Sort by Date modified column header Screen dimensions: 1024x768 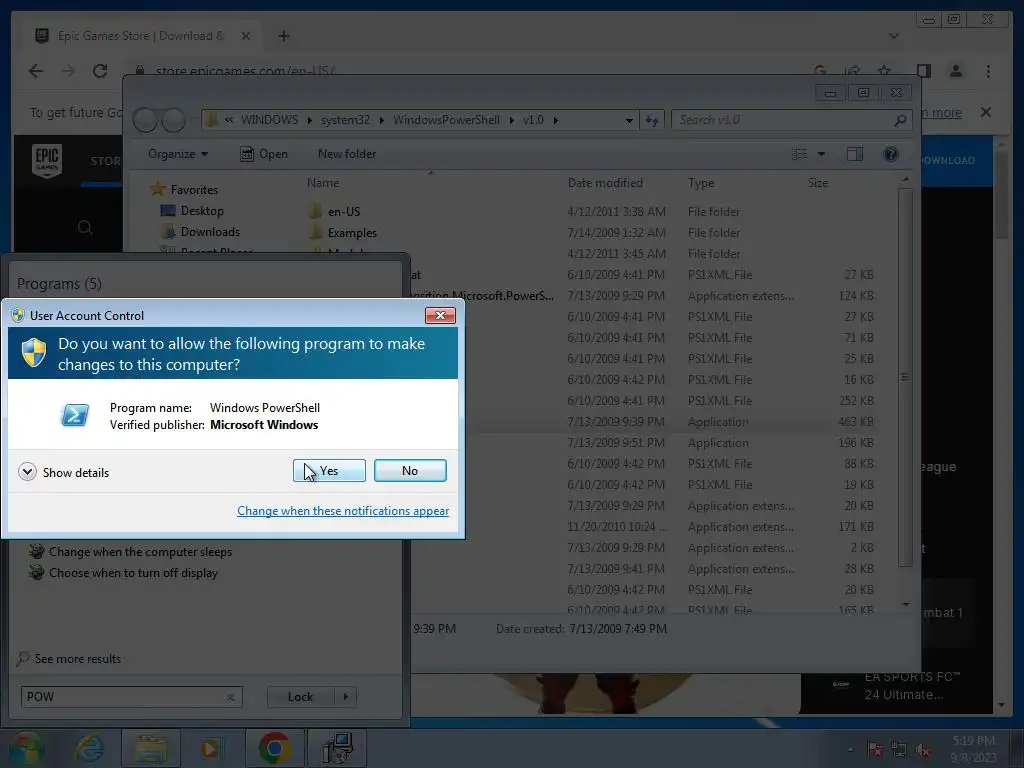tap(605, 183)
